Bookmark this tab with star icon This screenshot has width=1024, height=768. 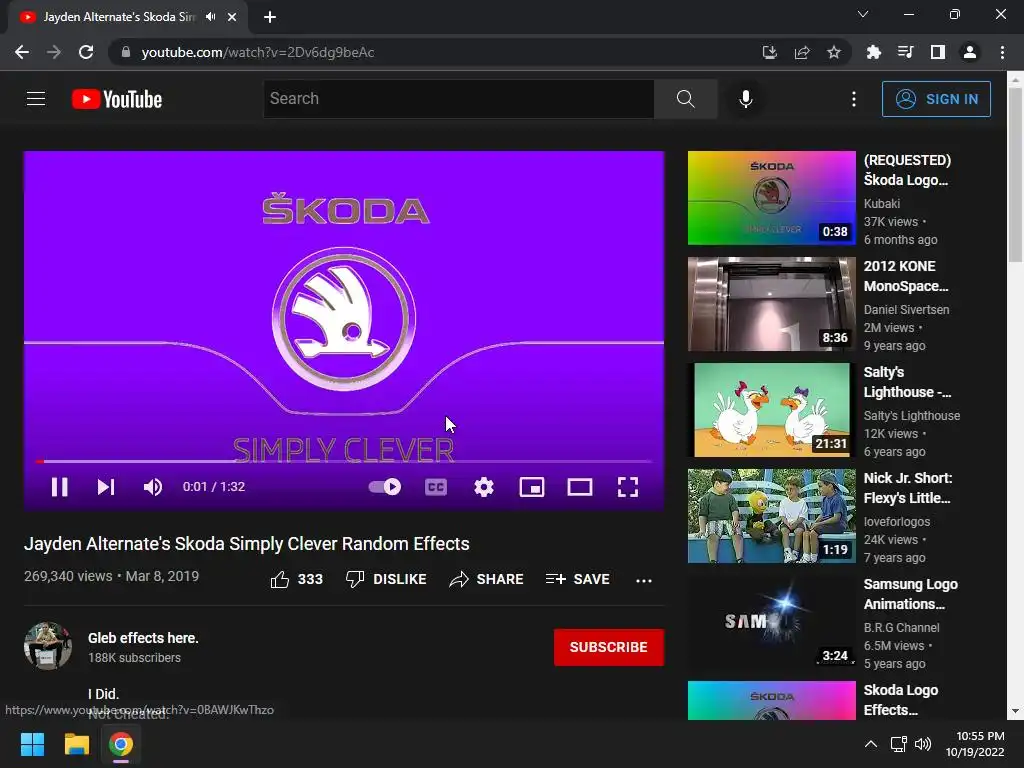click(834, 52)
